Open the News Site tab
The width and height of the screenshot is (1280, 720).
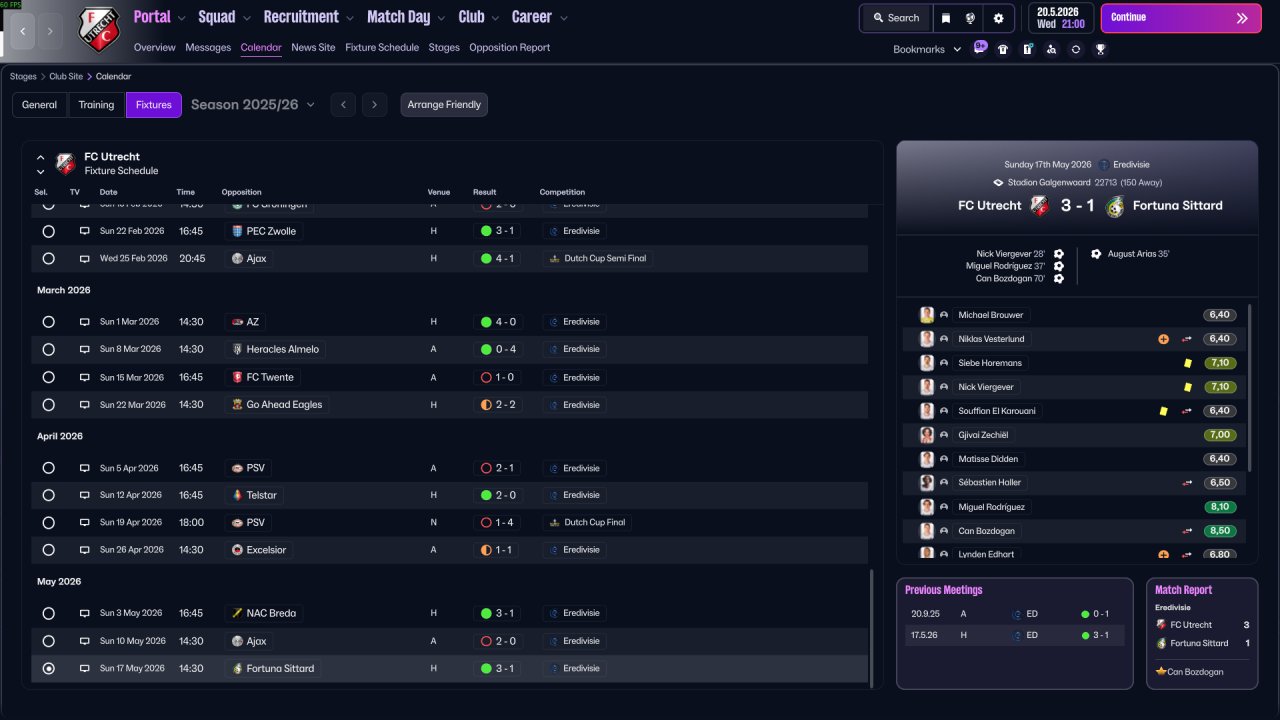pos(313,48)
